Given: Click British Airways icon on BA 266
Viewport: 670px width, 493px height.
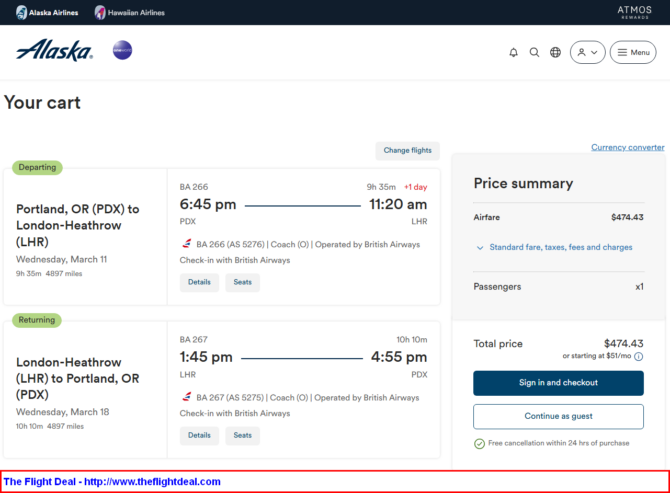Looking at the screenshot, I should click(x=186, y=244).
